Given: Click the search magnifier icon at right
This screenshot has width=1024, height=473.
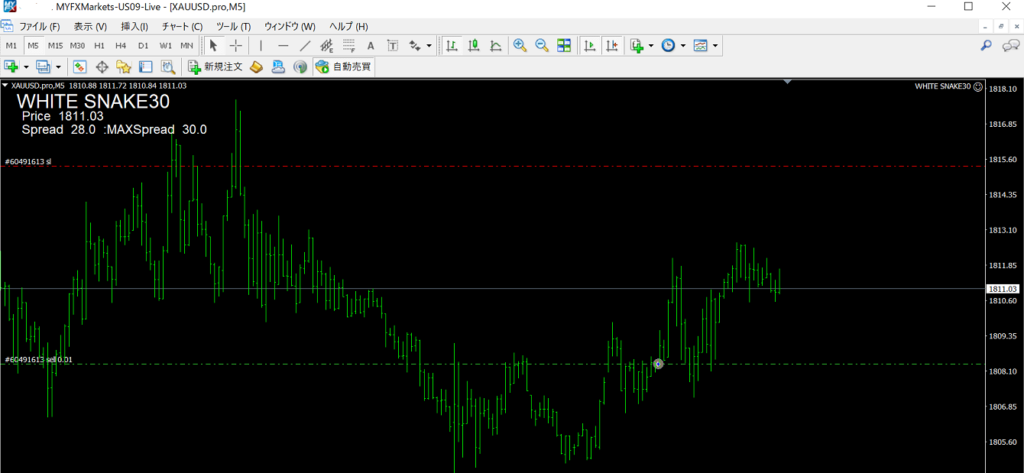Looking at the screenshot, I should (x=987, y=46).
